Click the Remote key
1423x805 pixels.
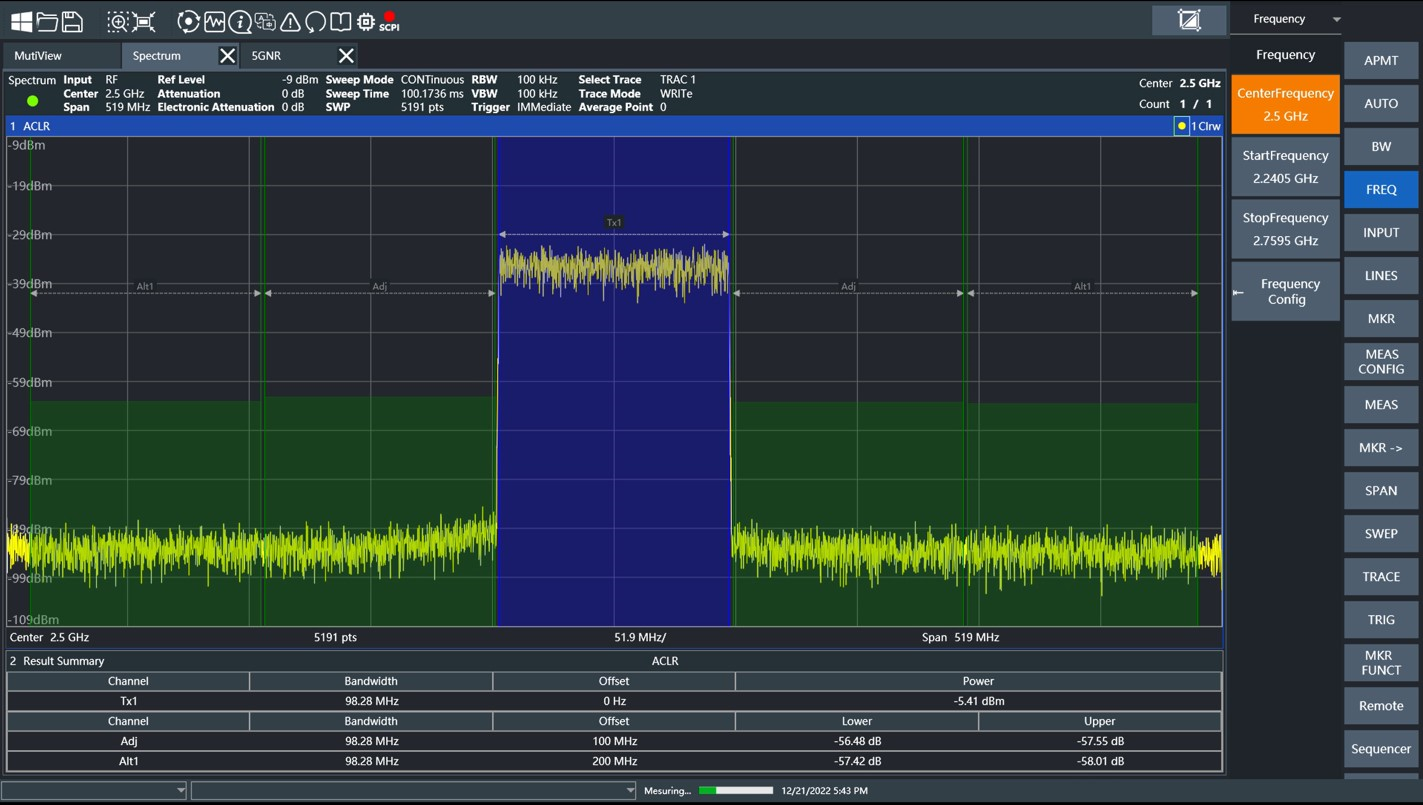coord(1381,705)
